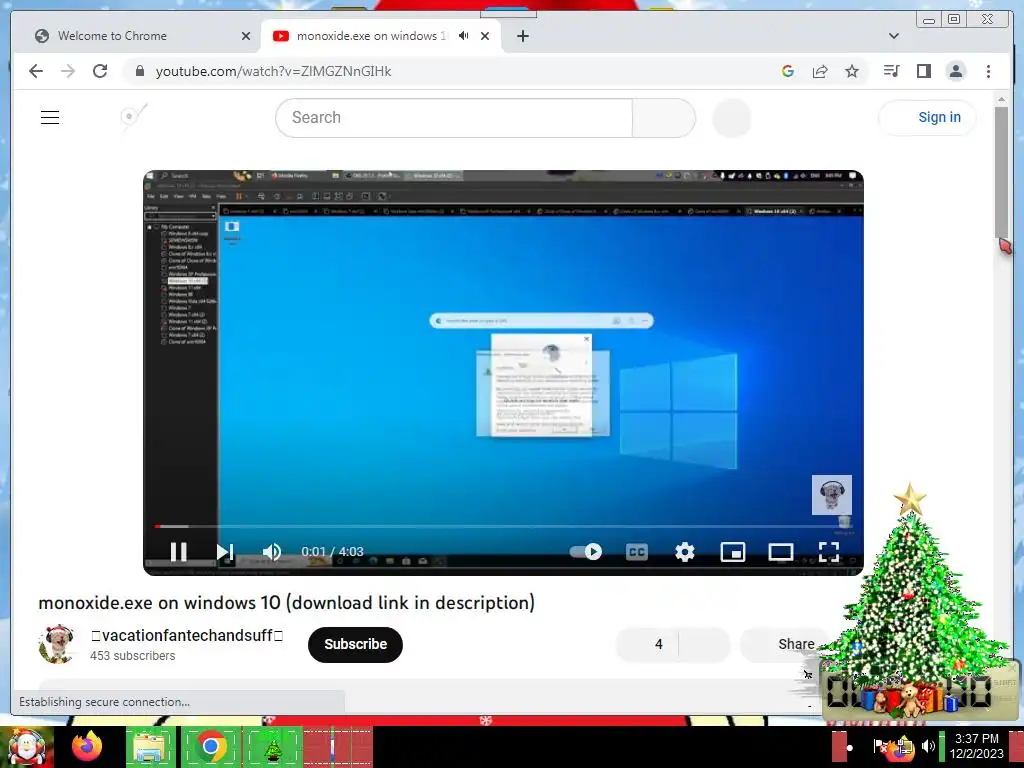Open the Santa Start button on taskbar
Screen dimensions: 1024x768
click(x=27, y=747)
